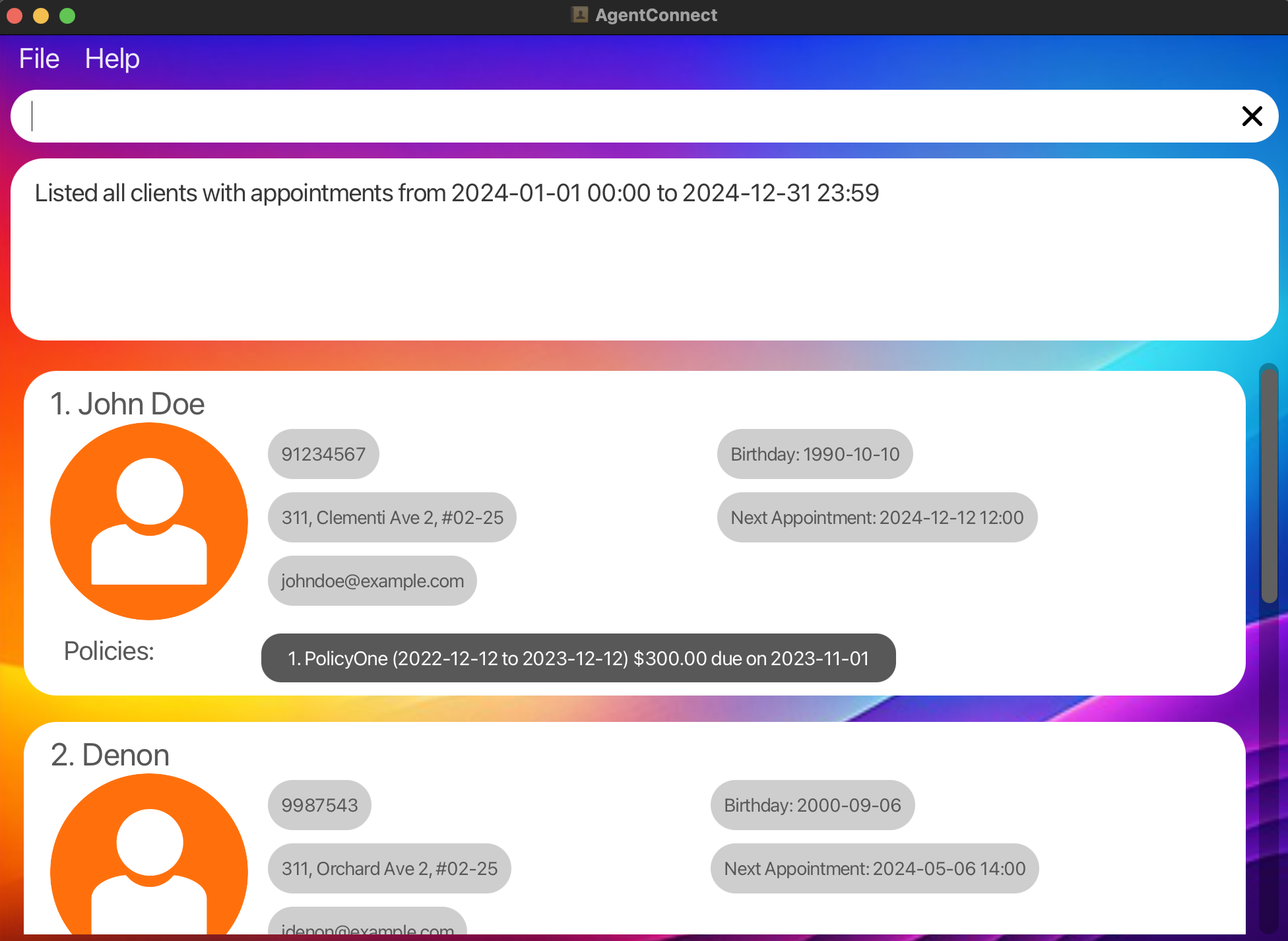This screenshot has height=941, width=1288.
Task: Minimize the window with the yellow button
Action: tap(41, 15)
